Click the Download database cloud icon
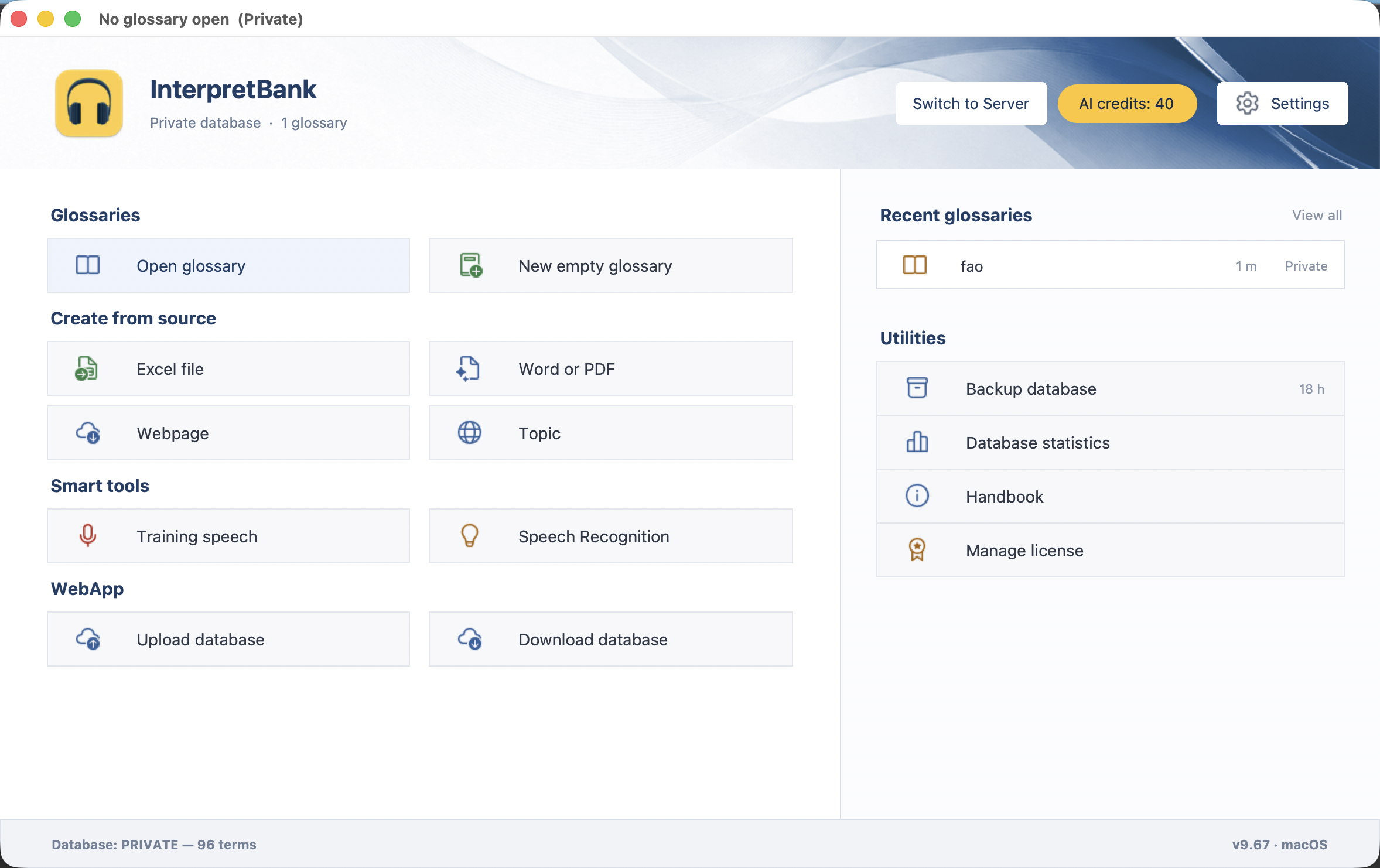The width and height of the screenshot is (1380, 868). coord(470,639)
